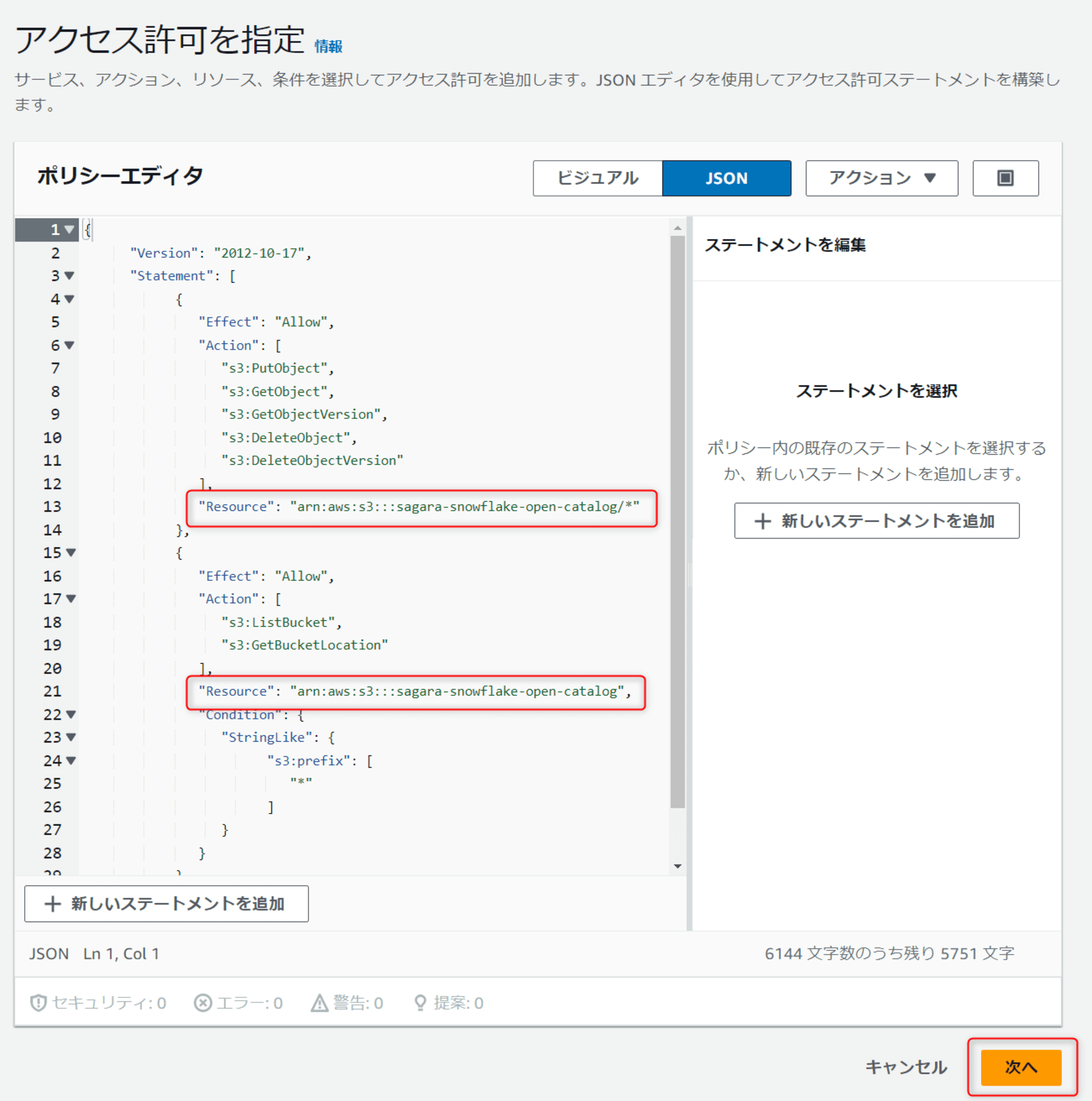The height and width of the screenshot is (1101, 1092).
Task: Collapse the fold arrow on line 4
Action: click(69, 299)
